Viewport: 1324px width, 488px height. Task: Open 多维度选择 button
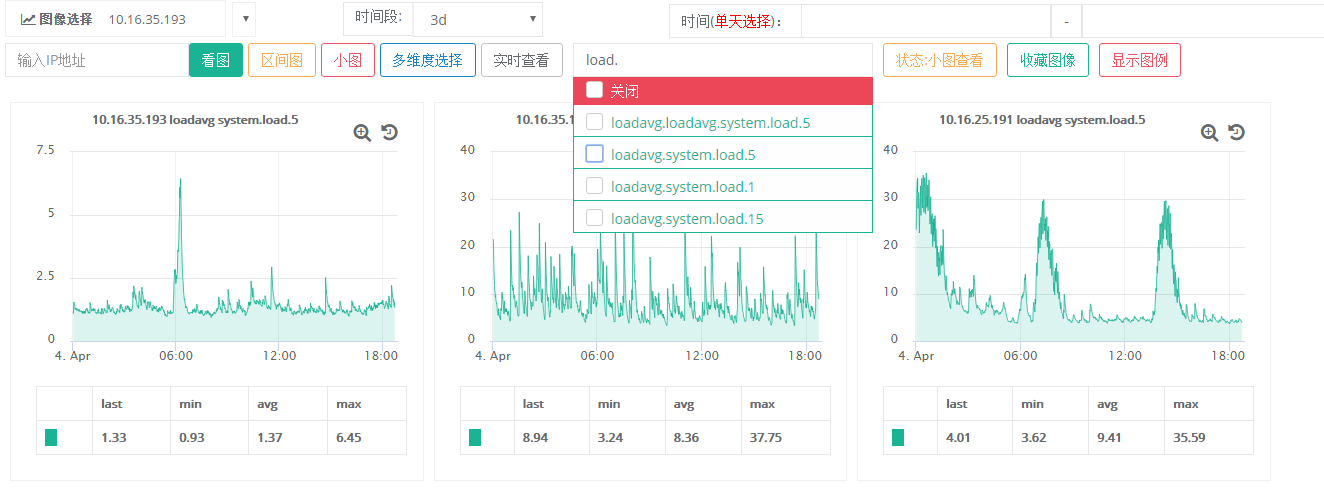[x=428, y=60]
